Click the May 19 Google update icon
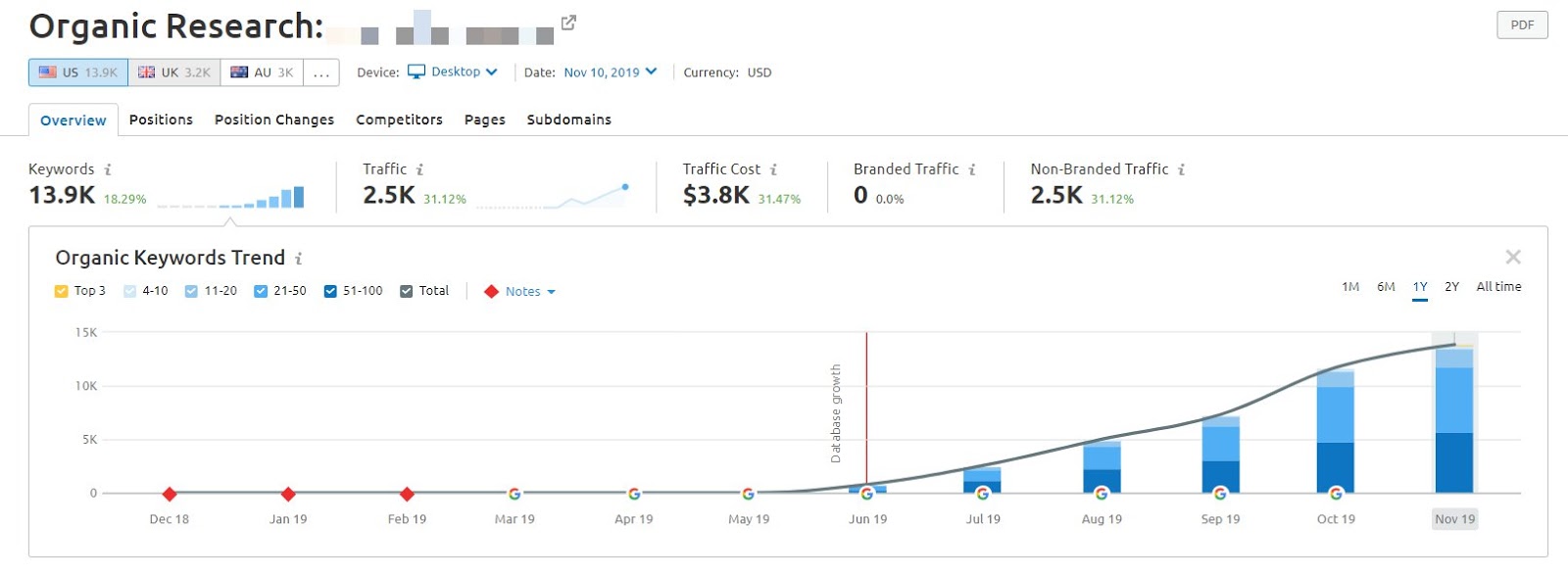The image size is (1568, 576). pyautogui.click(x=748, y=494)
